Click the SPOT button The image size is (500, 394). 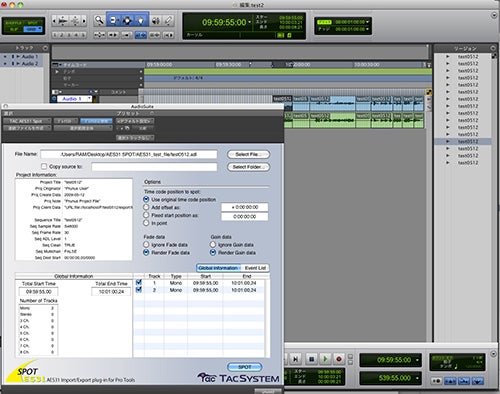click(245, 367)
